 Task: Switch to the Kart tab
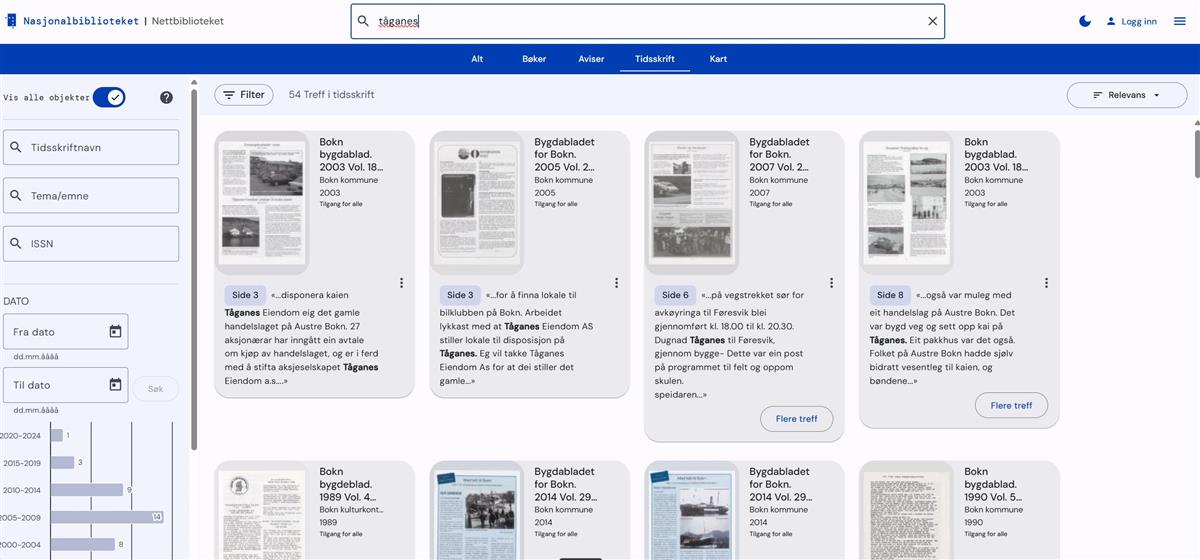click(x=718, y=59)
